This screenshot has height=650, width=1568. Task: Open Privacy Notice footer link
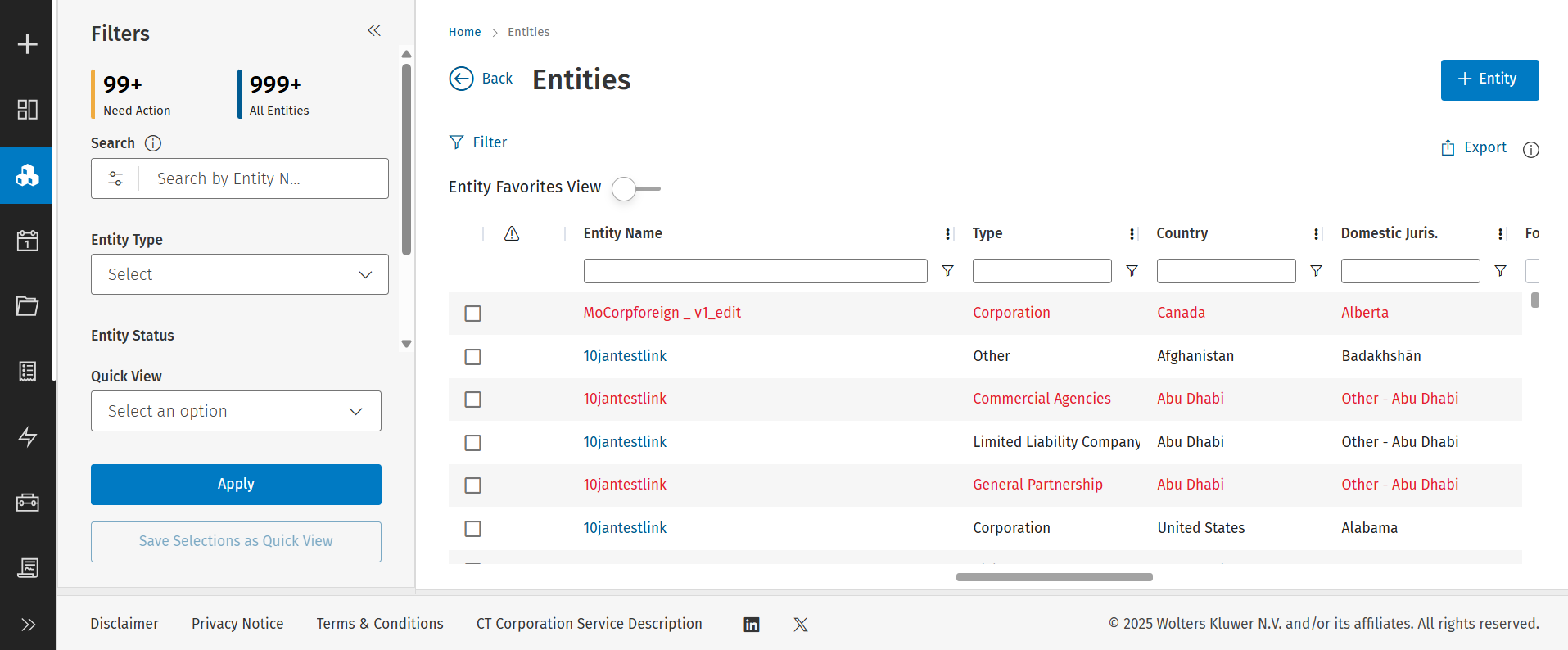pos(237,624)
